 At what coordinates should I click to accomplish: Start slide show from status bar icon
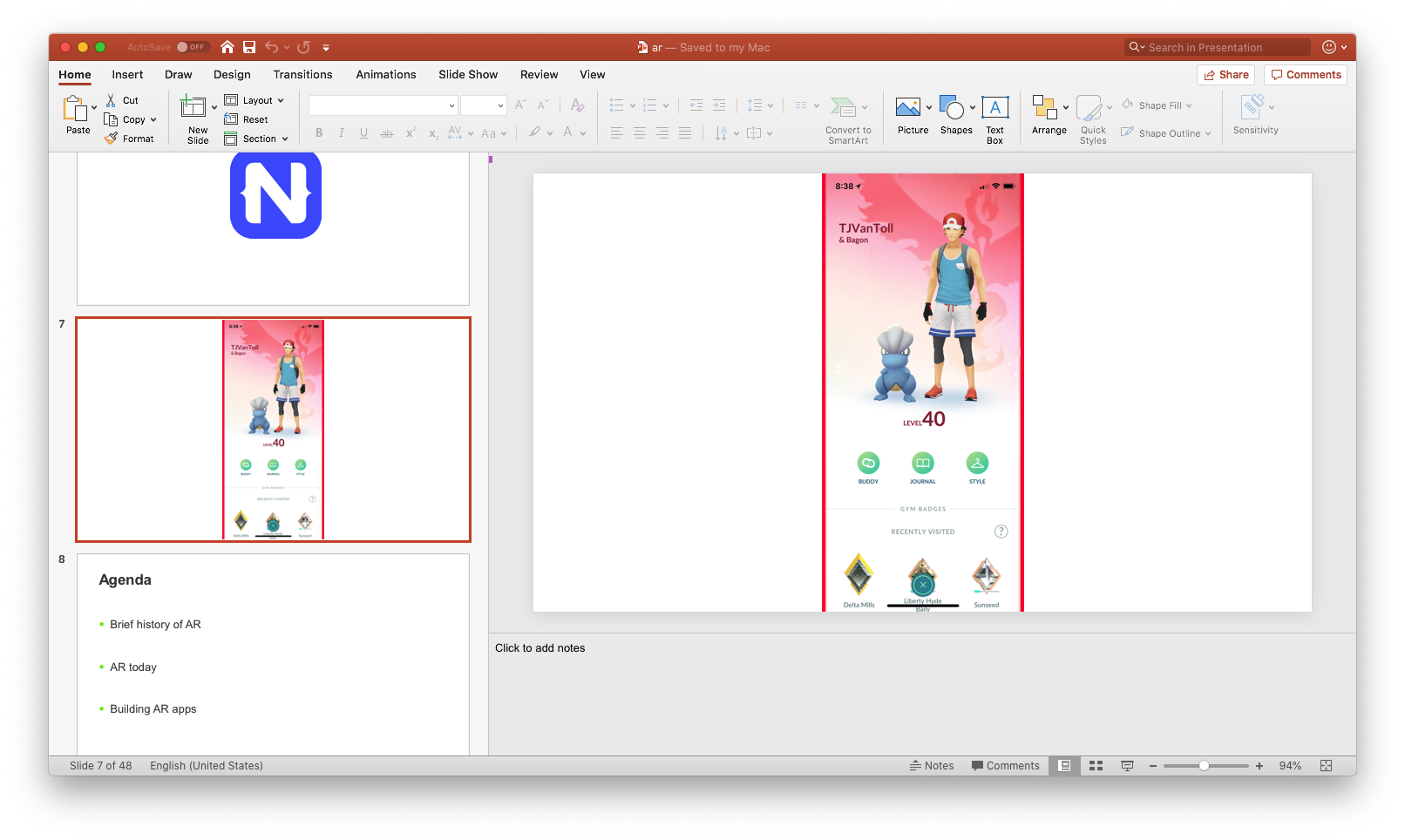(1127, 765)
